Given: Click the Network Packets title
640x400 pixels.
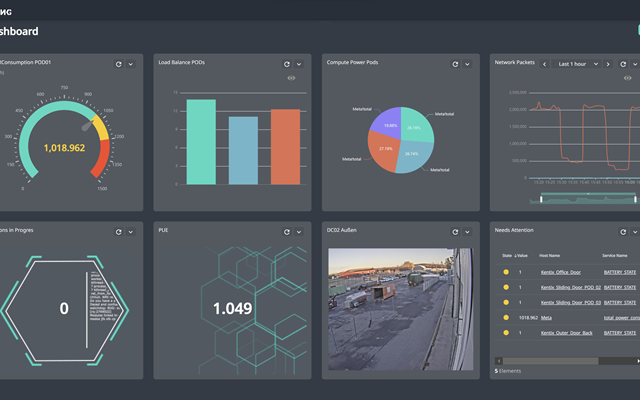Looking at the screenshot, I should click(514, 62).
